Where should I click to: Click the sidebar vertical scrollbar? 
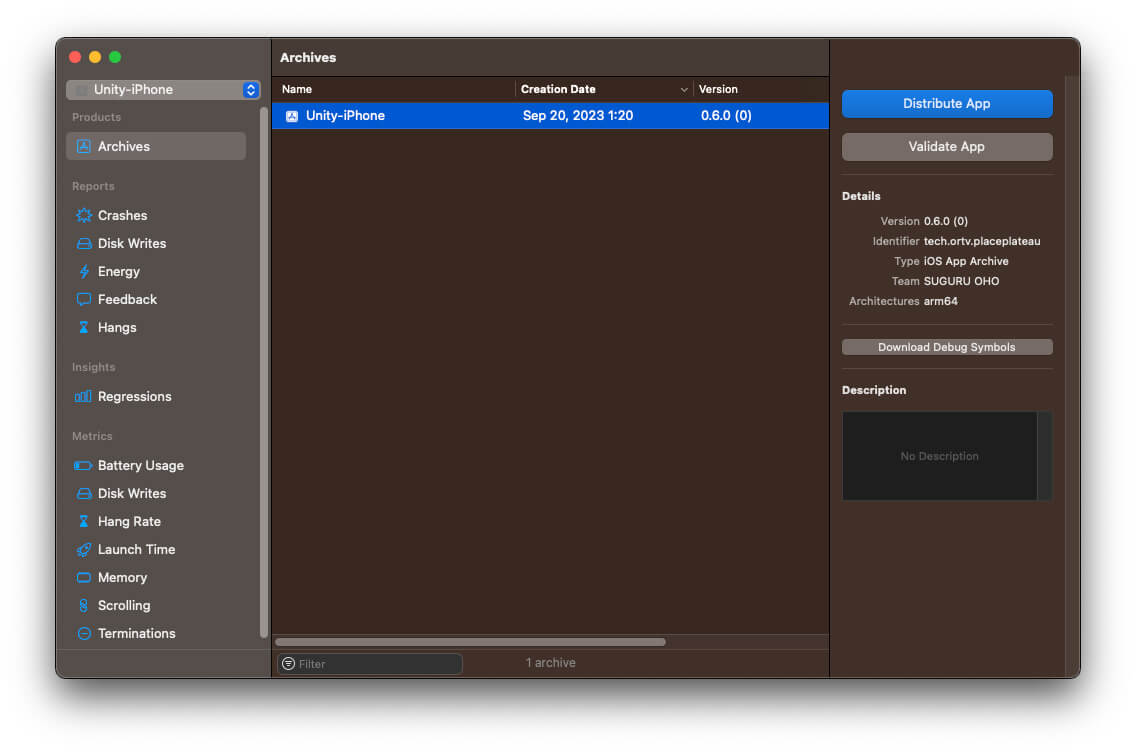pyautogui.click(x=264, y=372)
